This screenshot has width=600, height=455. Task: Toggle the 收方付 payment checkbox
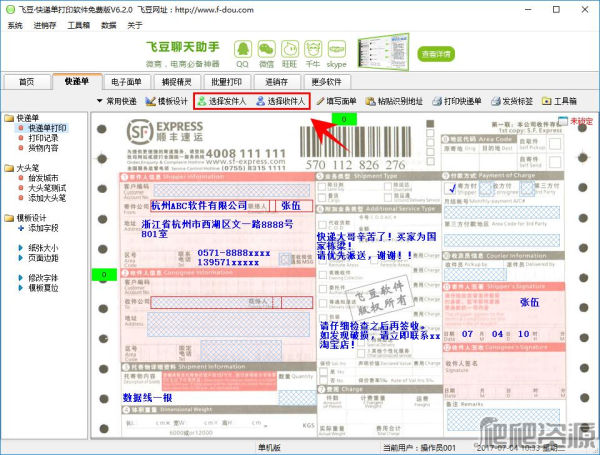(x=486, y=188)
